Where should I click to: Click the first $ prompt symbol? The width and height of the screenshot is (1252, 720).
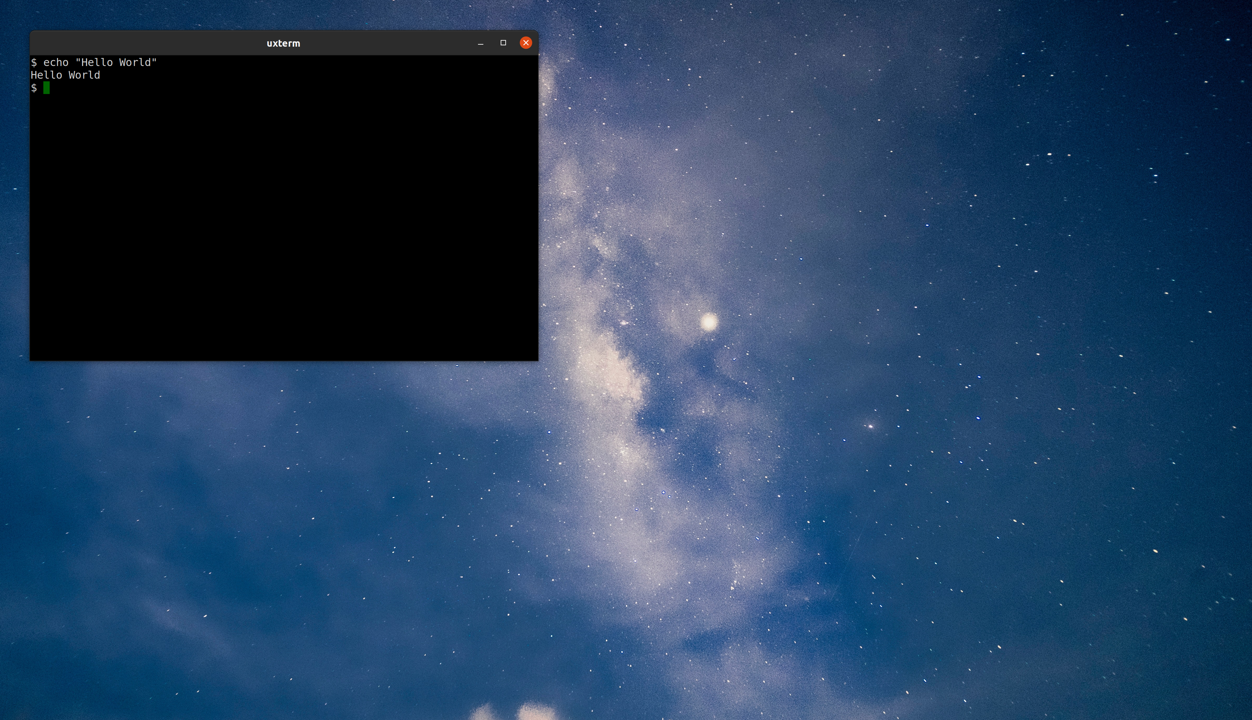click(x=34, y=62)
